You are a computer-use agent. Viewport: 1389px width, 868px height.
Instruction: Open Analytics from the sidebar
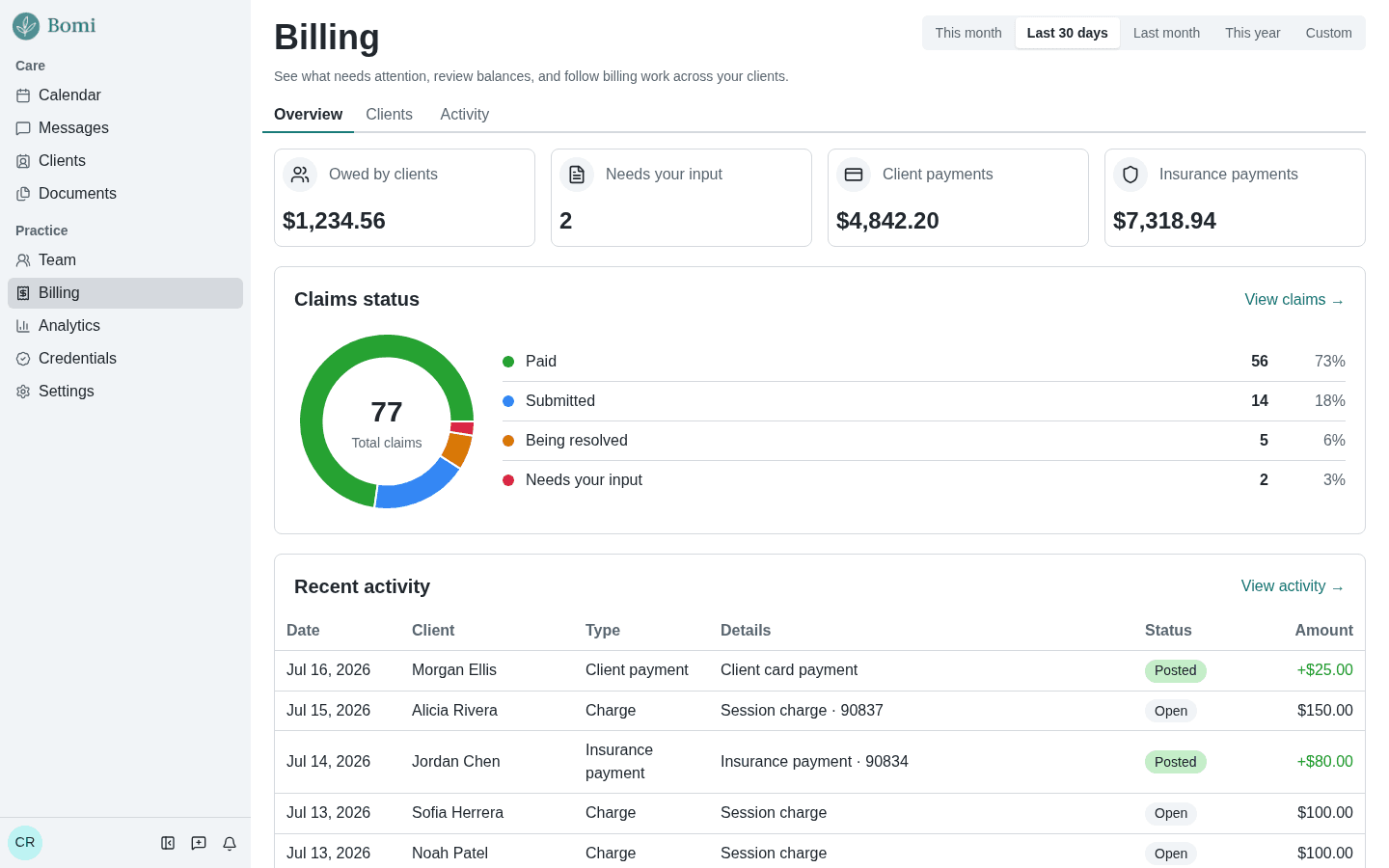(x=125, y=326)
